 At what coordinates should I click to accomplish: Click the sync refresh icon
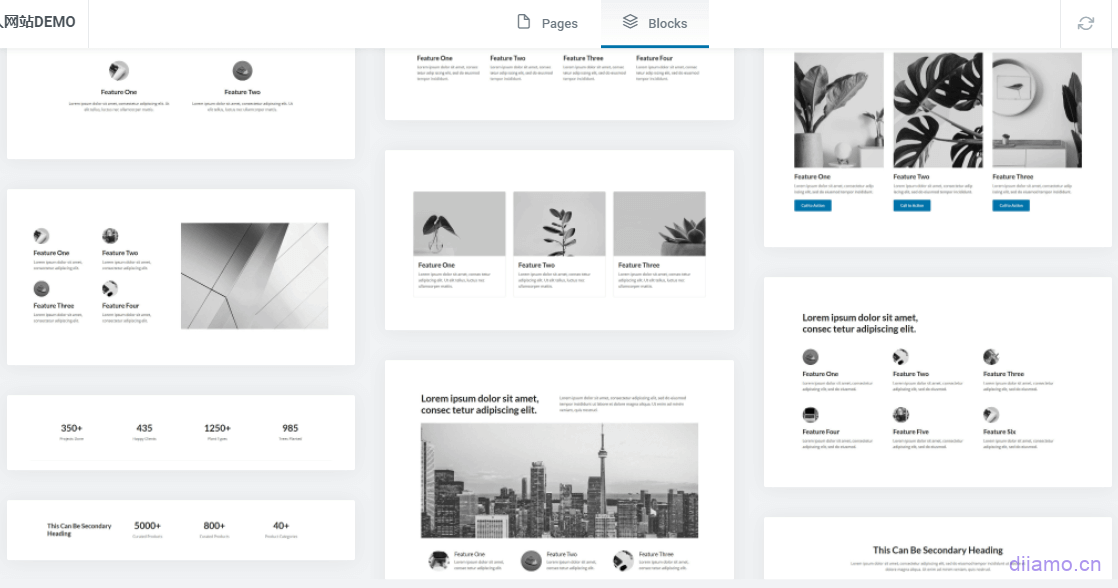pos(1085,23)
